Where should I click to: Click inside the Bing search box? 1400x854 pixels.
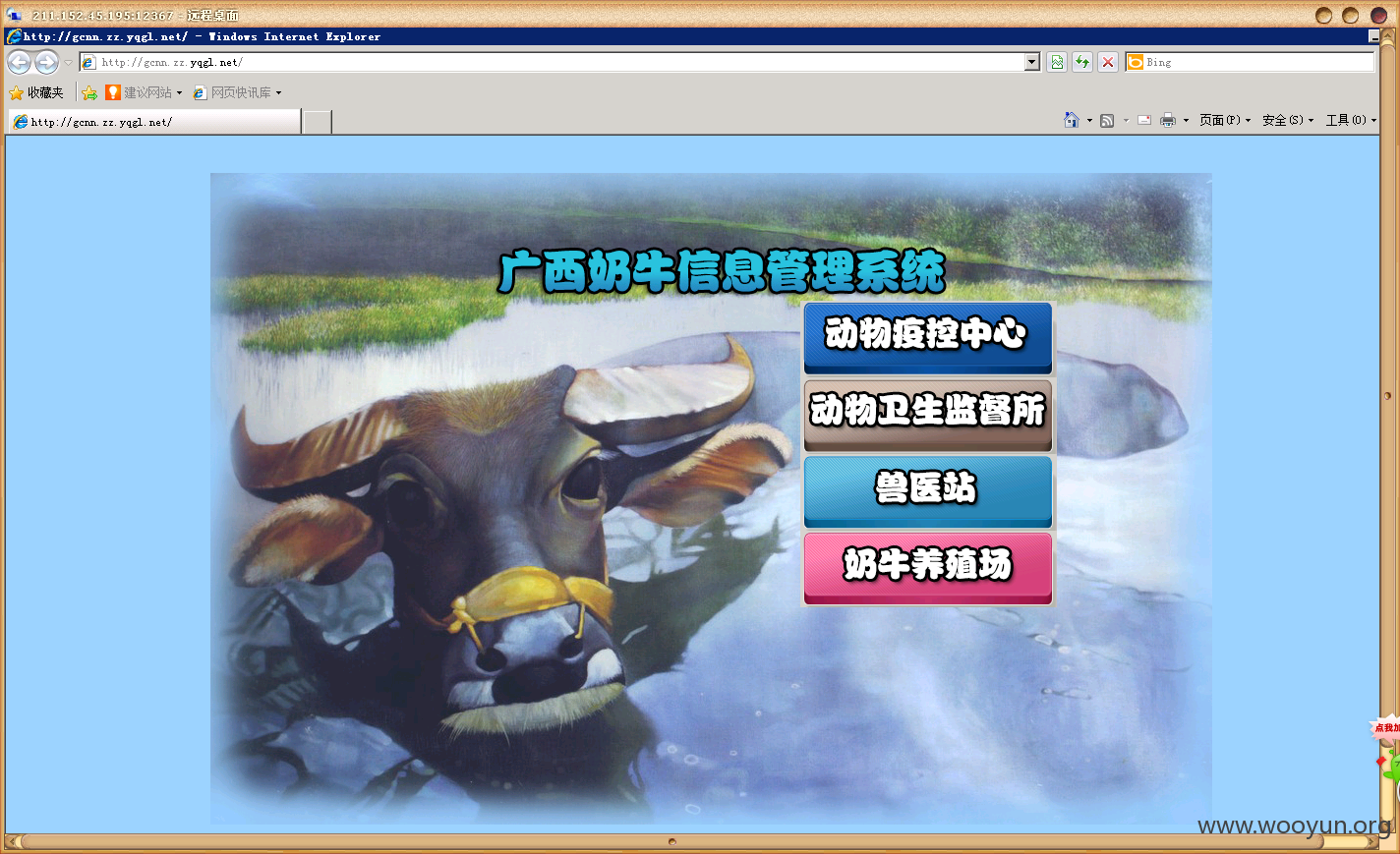pos(1258,62)
